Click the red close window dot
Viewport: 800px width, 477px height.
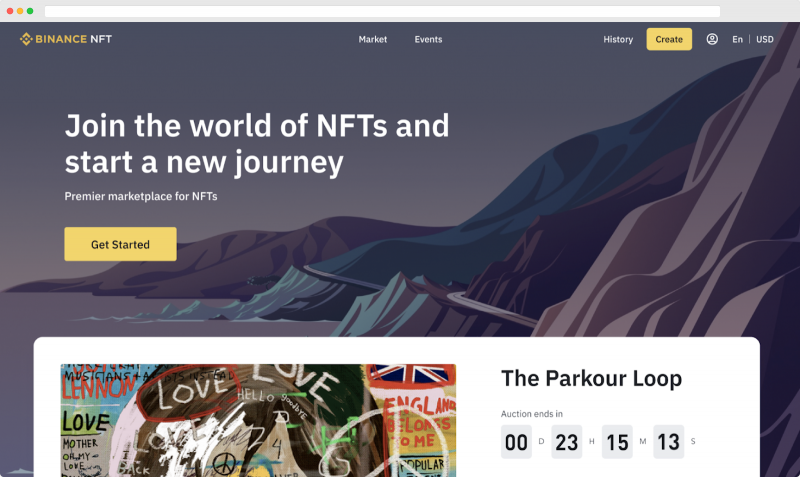pyautogui.click(x=10, y=11)
